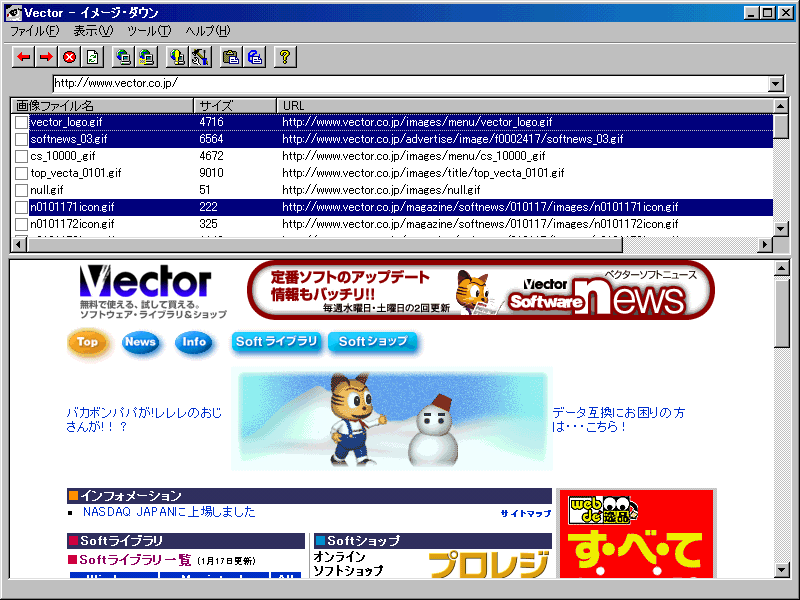This screenshot has width=800, height=600.
Task: Open the ツール(T) menu
Action: pos(149,31)
